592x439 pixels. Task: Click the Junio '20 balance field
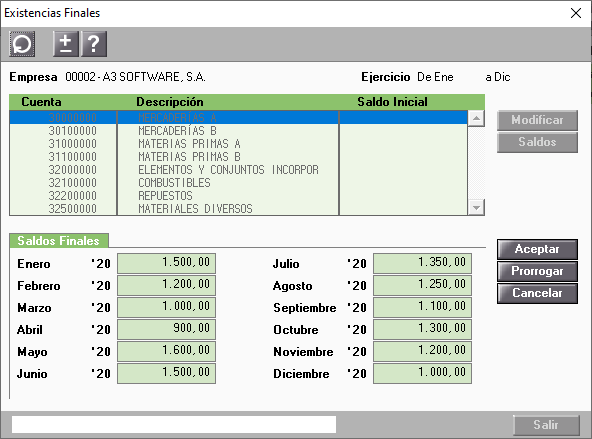(166, 373)
